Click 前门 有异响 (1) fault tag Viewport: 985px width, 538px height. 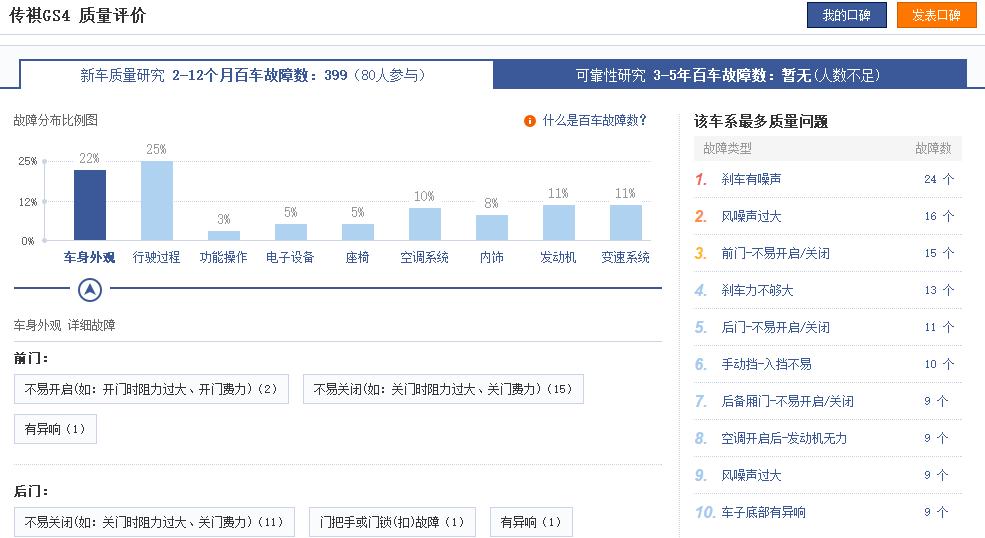[55, 429]
